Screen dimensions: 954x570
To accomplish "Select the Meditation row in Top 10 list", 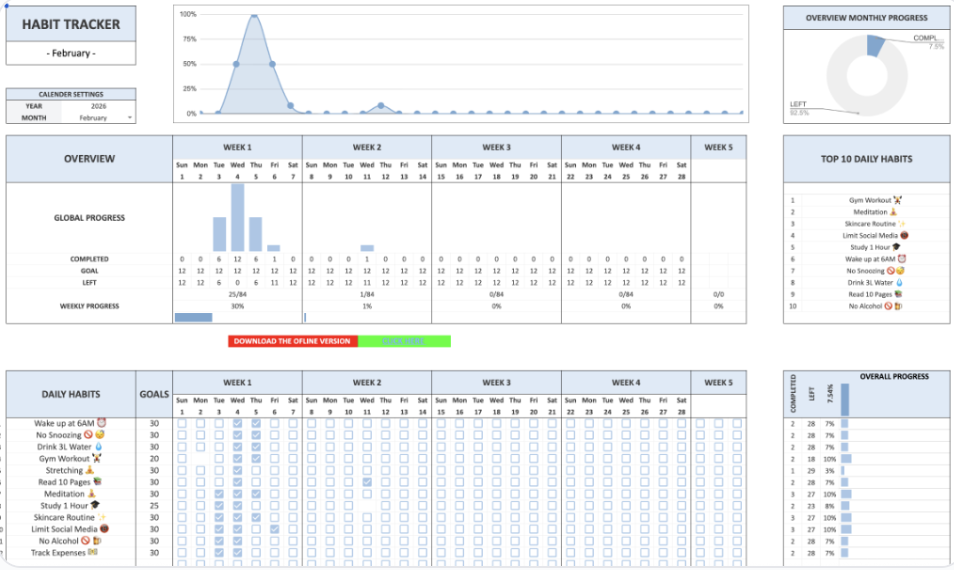I will click(866, 212).
